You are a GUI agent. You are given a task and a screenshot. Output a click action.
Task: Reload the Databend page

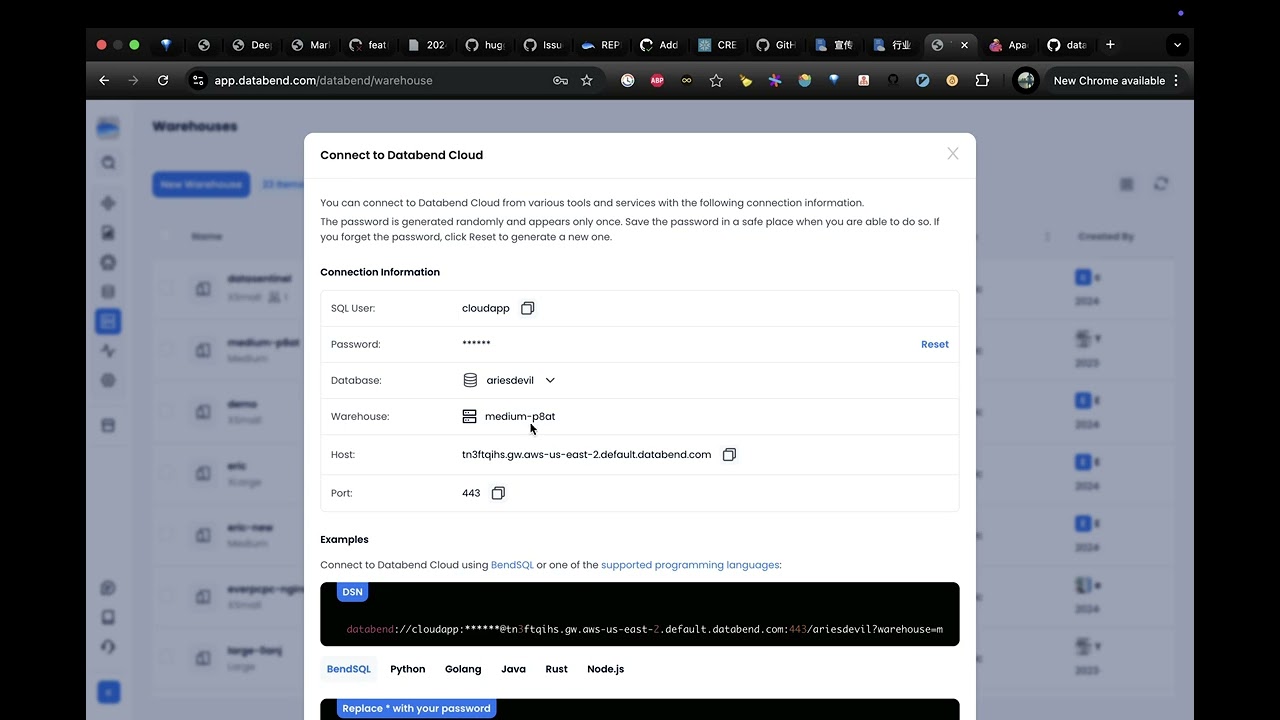pos(163,80)
